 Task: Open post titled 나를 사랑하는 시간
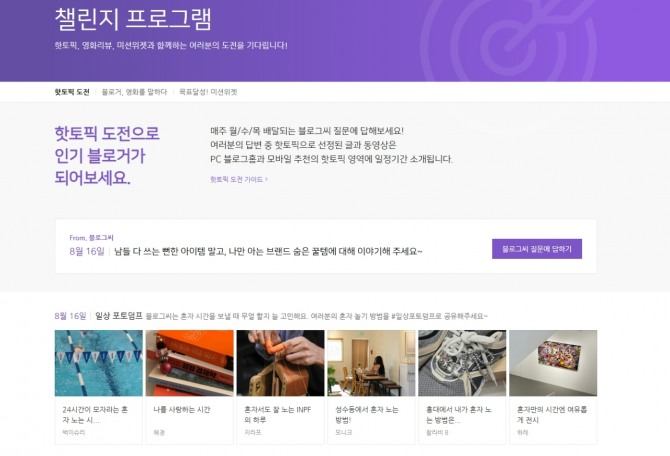[182, 409]
